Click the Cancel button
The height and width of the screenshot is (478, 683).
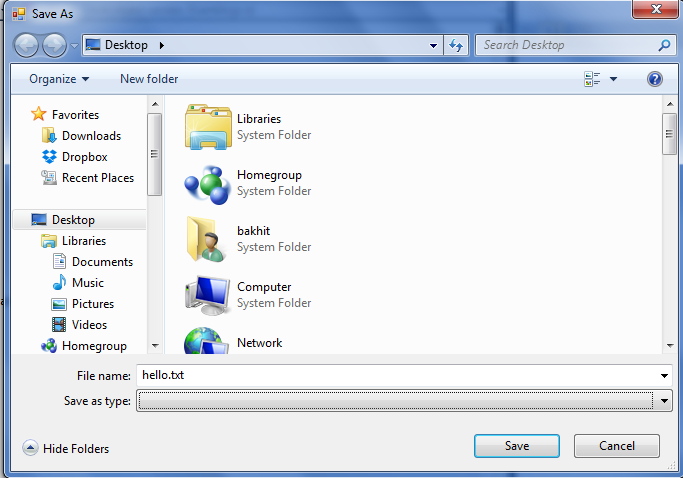click(616, 446)
